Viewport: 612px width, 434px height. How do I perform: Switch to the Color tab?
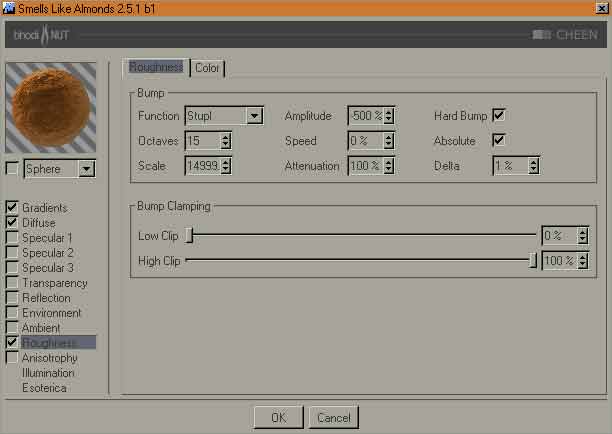coord(207,68)
